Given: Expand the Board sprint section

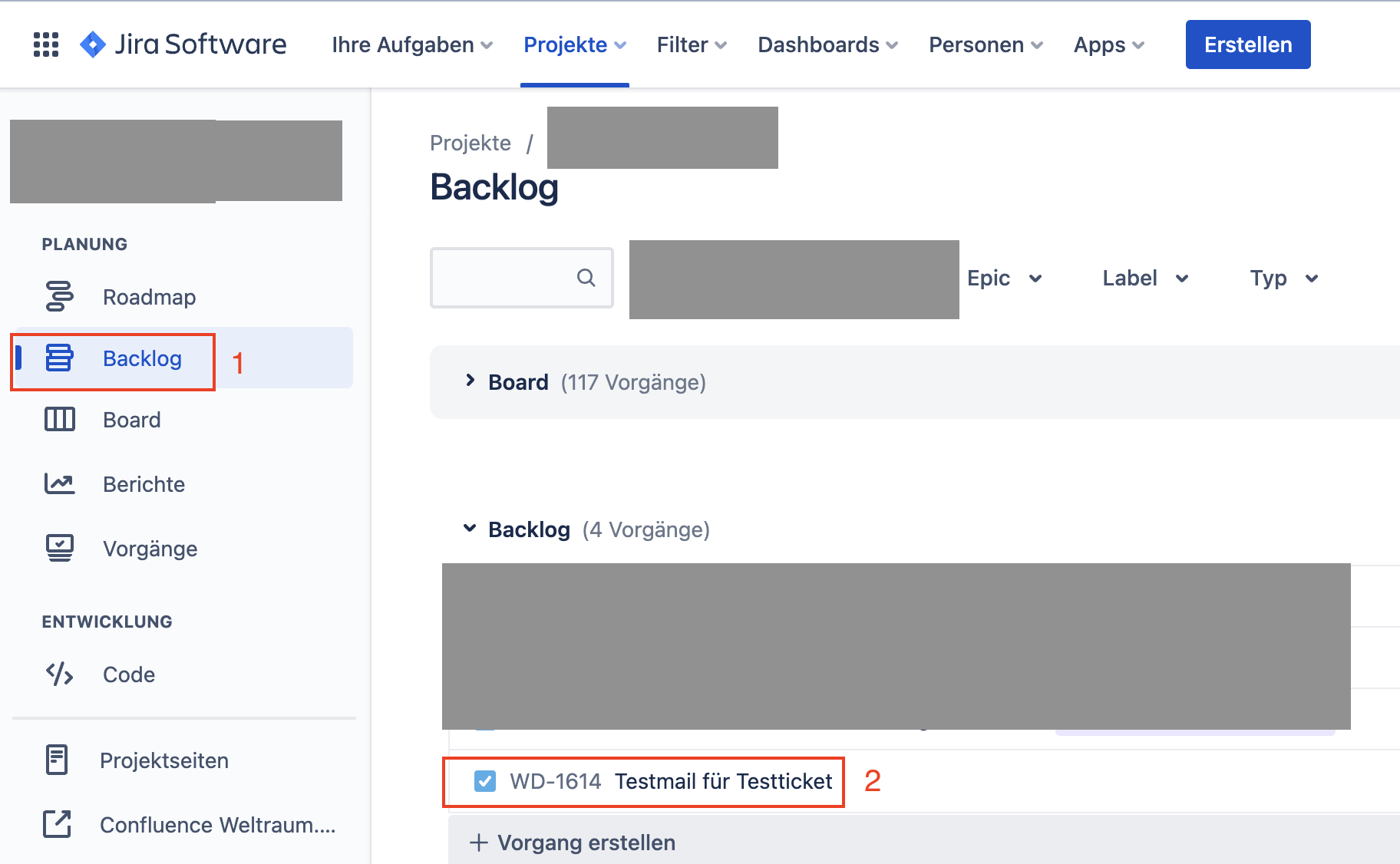Looking at the screenshot, I should (x=471, y=381).
